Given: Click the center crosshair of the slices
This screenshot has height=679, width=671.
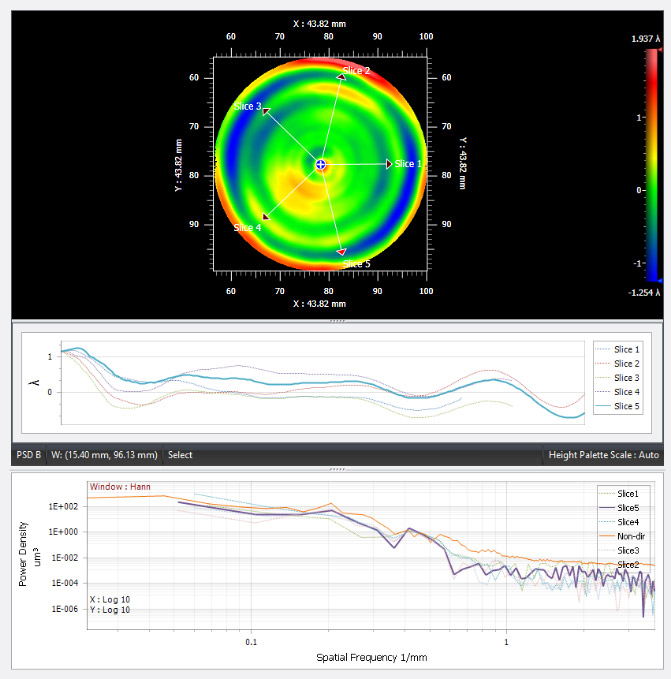Looking at the screenshot, I should 320,164.
